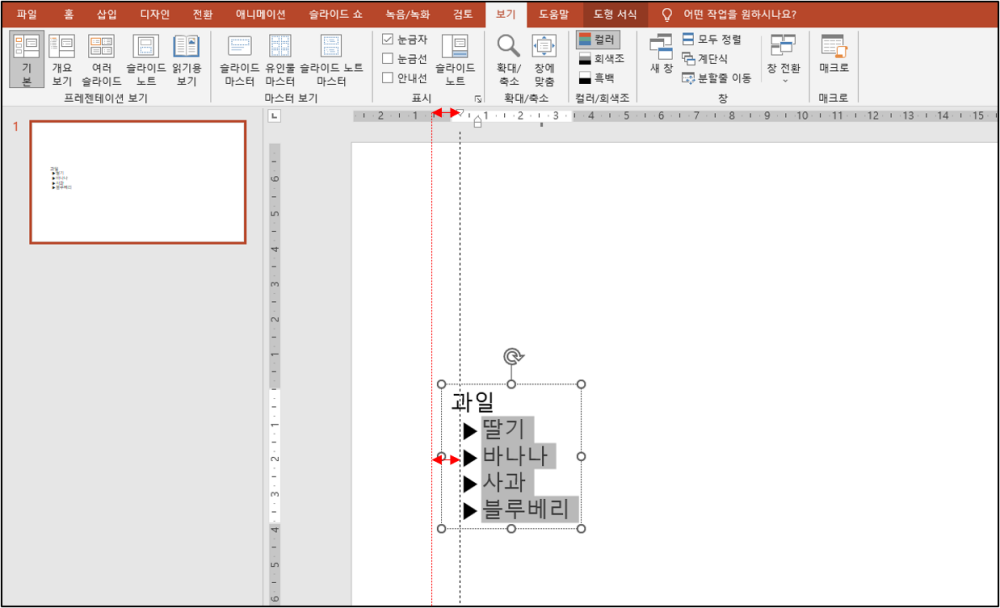Open 개요 보기 outline view
Viewport: 1000px width, 608px height.
pyautogui.click(x=62, y=59)
